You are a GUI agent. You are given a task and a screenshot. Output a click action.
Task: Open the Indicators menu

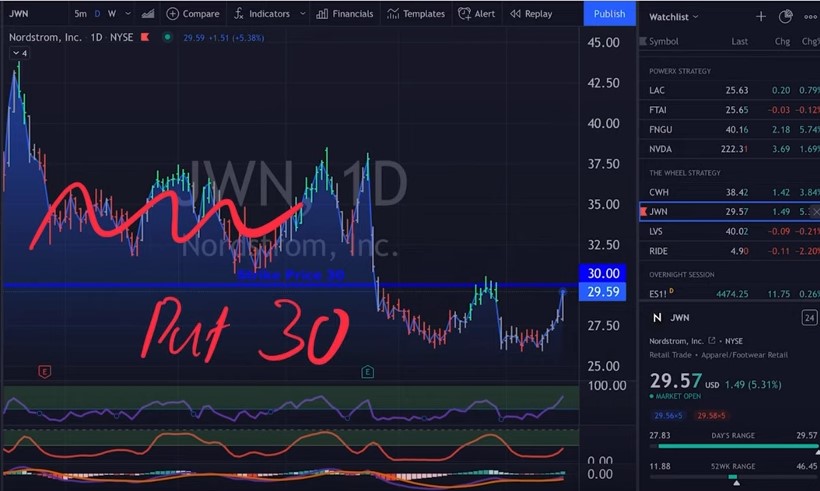point(262,14)
